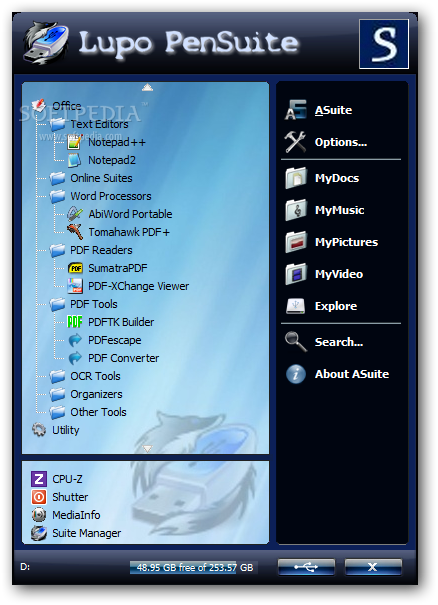This screenshot has width=438, height=605.
Task: Click the MyDocs folder icon
Action: click(x=296, y=178)
